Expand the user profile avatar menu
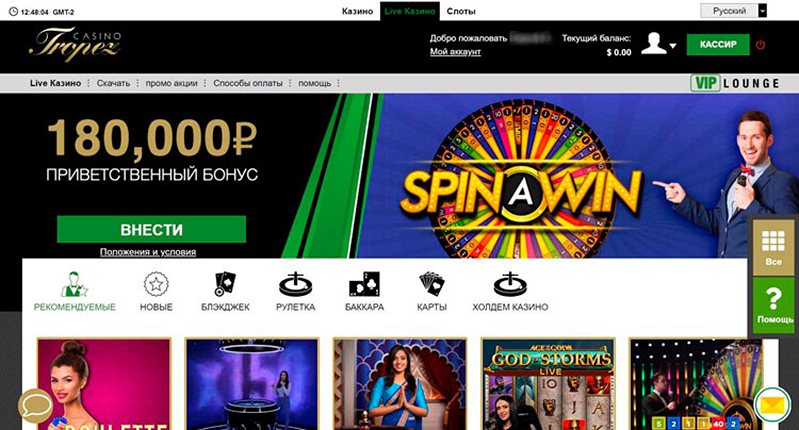799x430 pixels. (x=658, y=44)
